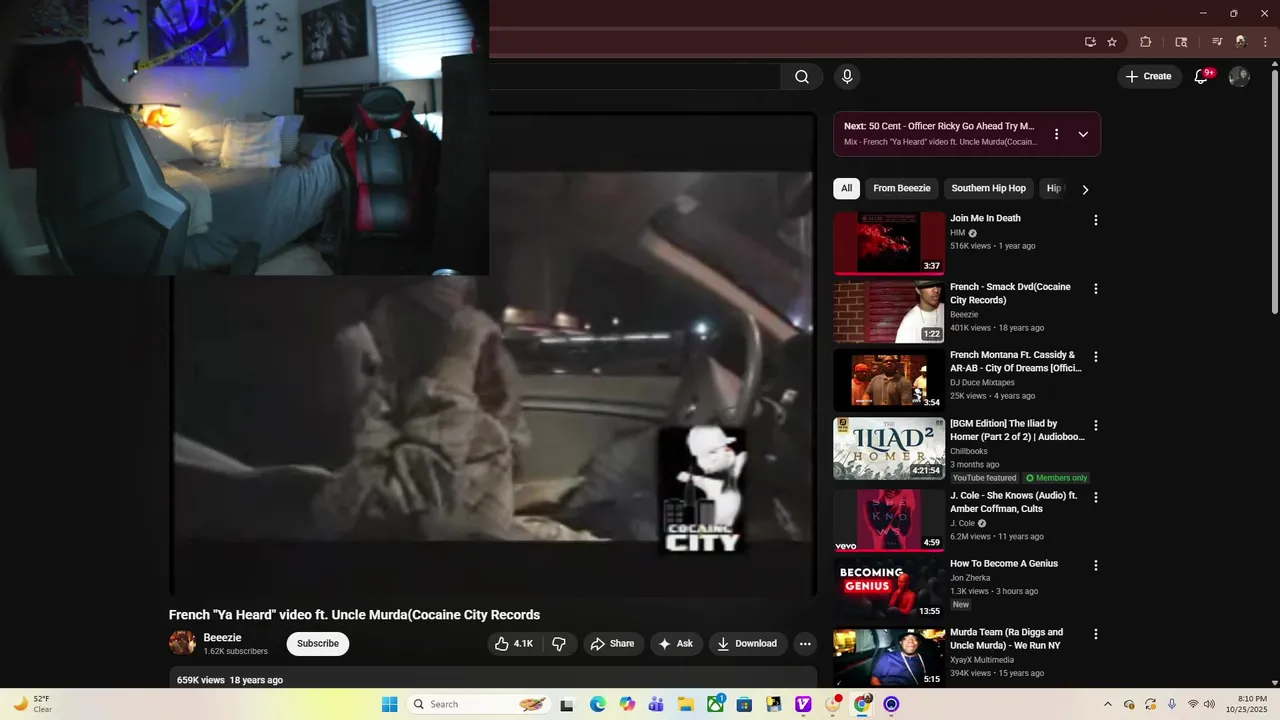Click the Windows taskbar search box
The height and width of the screenshot is (720, 1280).
pos(478,704)
